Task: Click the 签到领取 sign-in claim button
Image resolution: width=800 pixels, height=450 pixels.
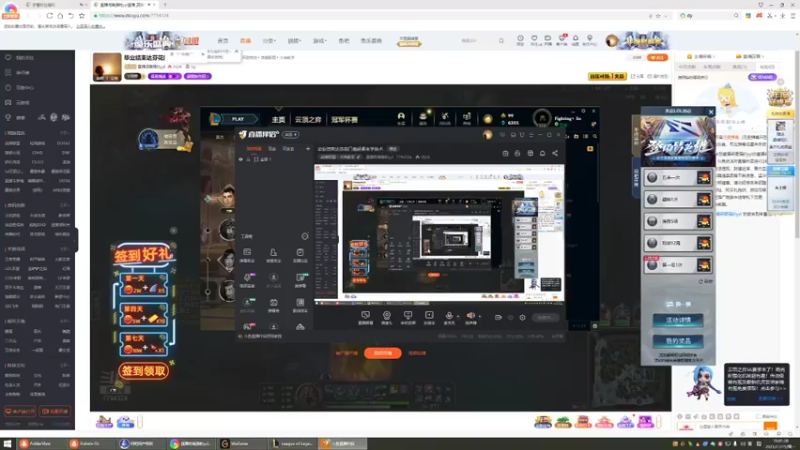Action: coord(143,371)
